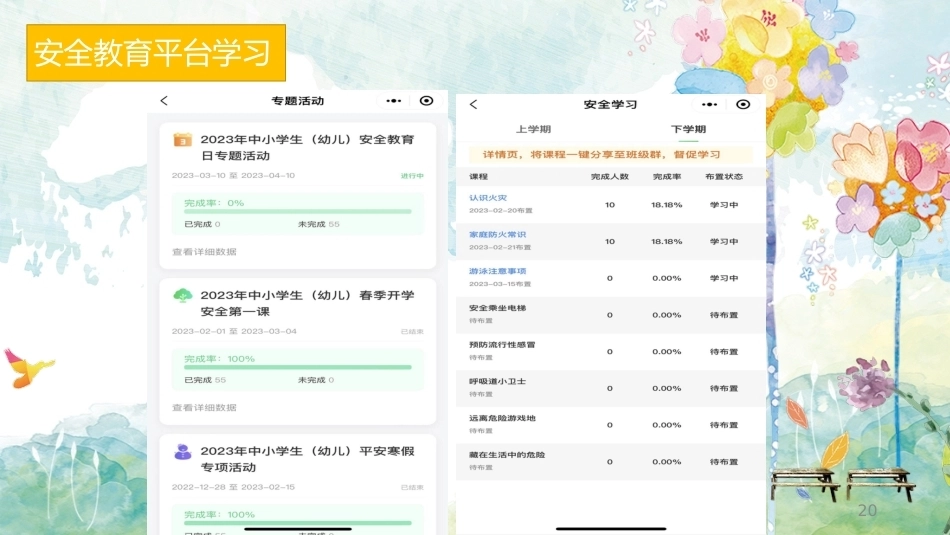The height and width of the screenshot is (535, 950).
Task: Go back from 安全学习 page
Action: coord(474,104)
